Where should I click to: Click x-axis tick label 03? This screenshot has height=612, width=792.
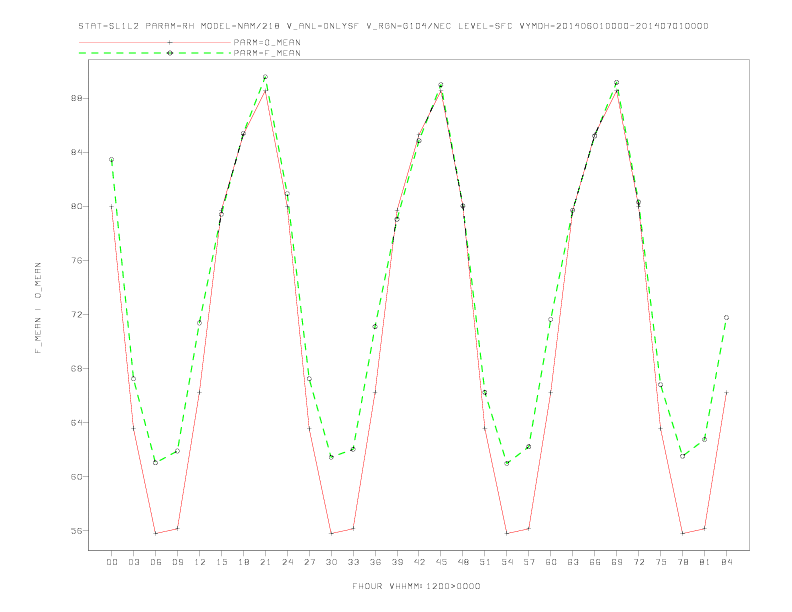click(x=133, y=562)
